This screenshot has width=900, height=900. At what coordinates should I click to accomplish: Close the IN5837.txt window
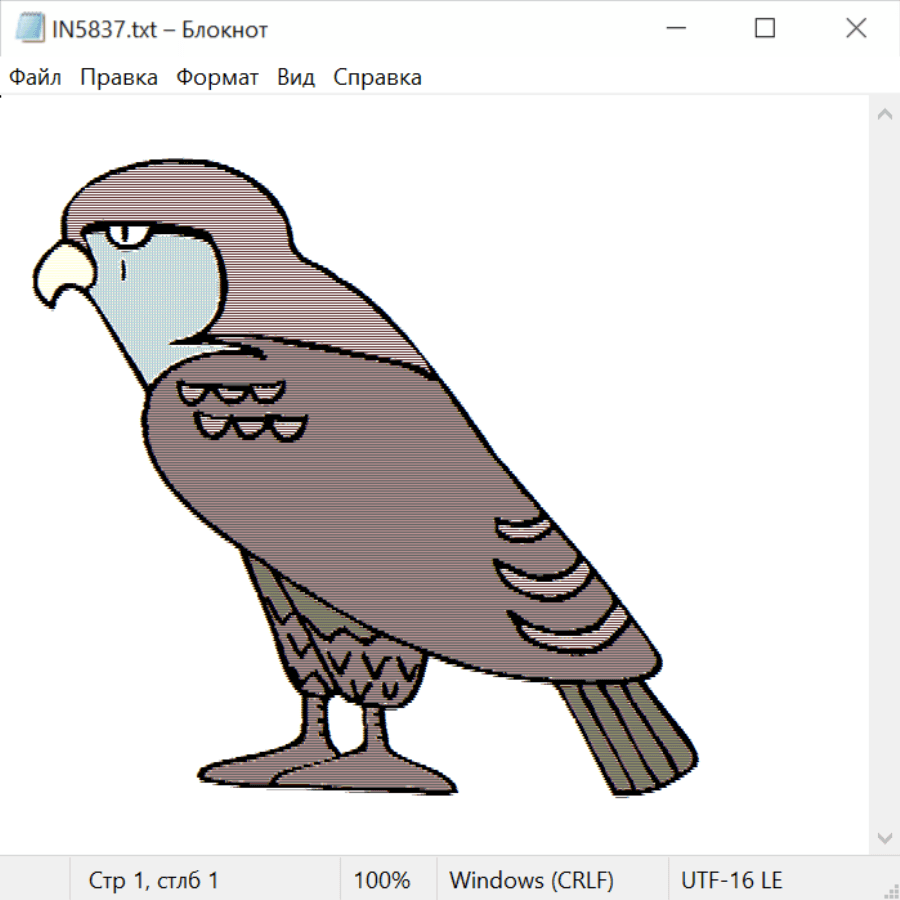click(x=856, y=29)
